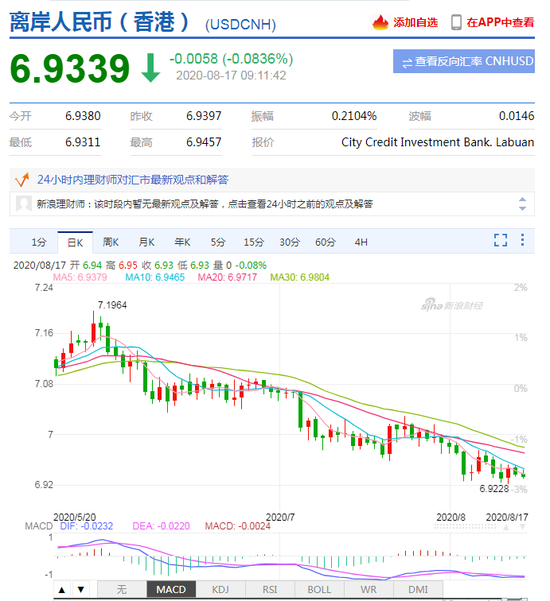The image size is (550, 601).
Task: Click the MA30: 6.9804 legend label
Action: [300, 277]
